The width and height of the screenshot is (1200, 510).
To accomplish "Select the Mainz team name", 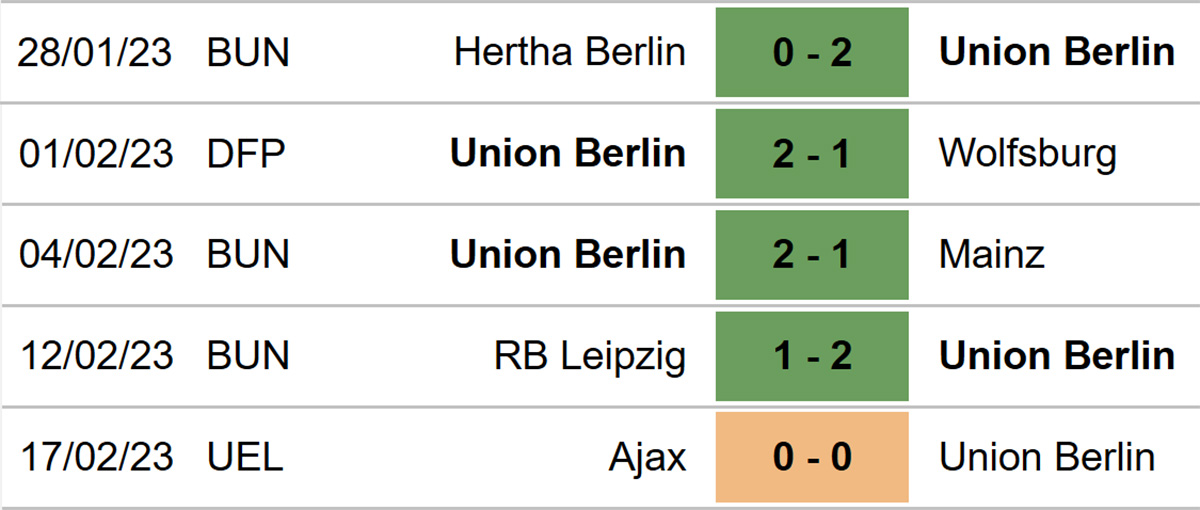I will tap(992, 254).
